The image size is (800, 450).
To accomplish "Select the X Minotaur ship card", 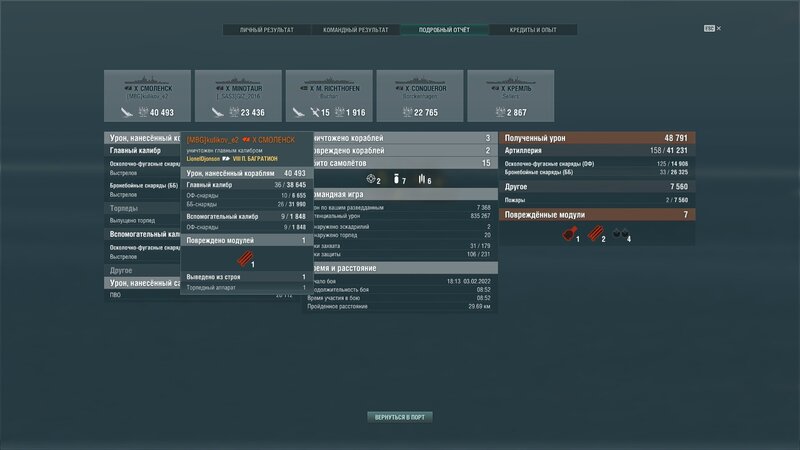I will coord(238,97).
